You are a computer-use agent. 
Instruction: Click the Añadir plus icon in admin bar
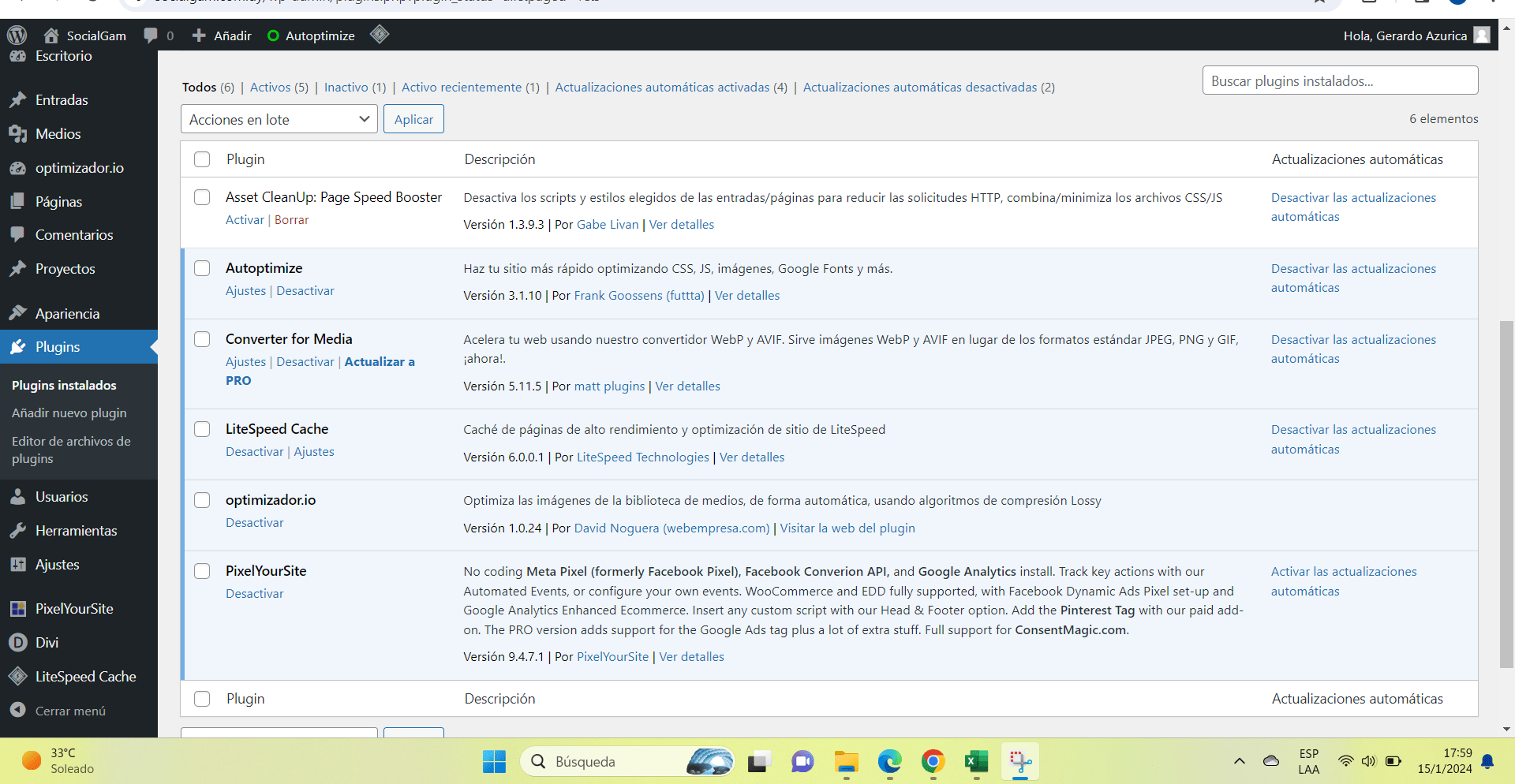pyautogui.click(x=199, y=35)
